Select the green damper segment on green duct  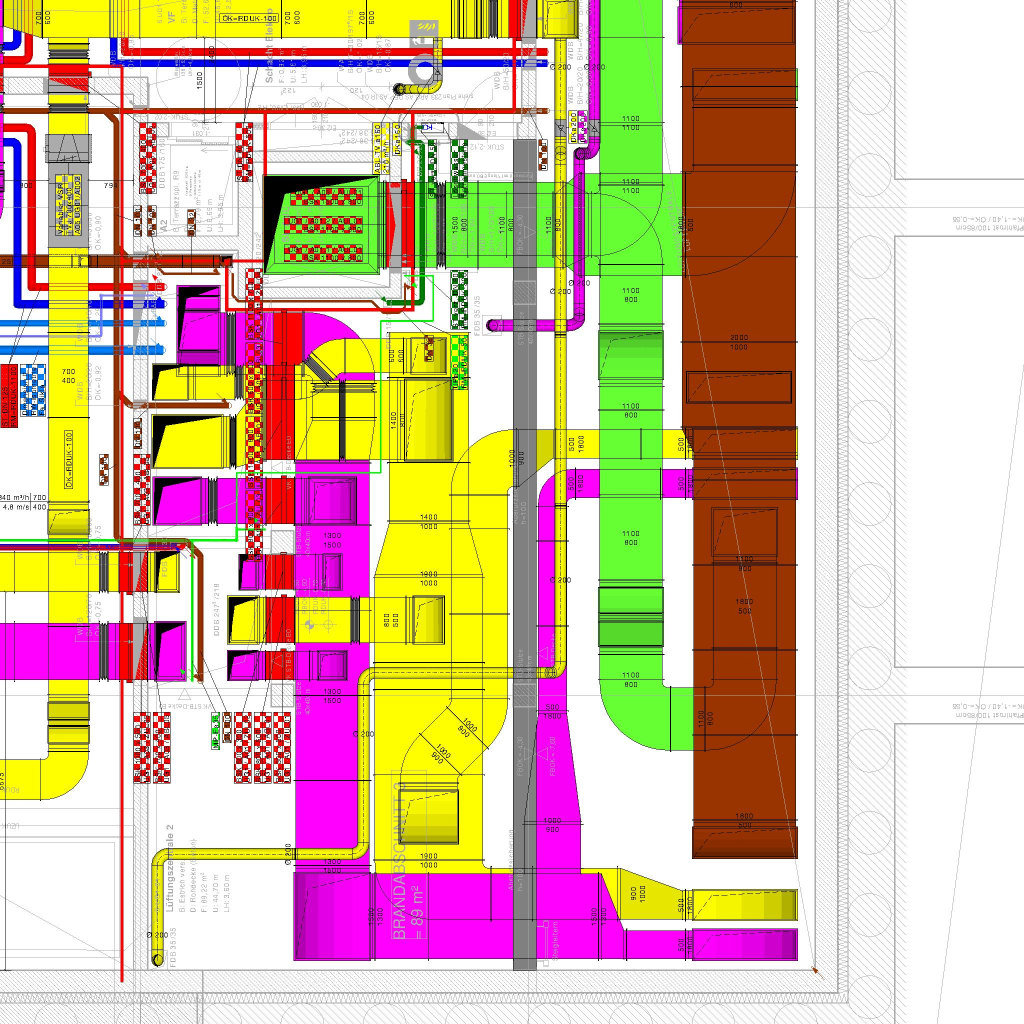(x=630, y=617)
